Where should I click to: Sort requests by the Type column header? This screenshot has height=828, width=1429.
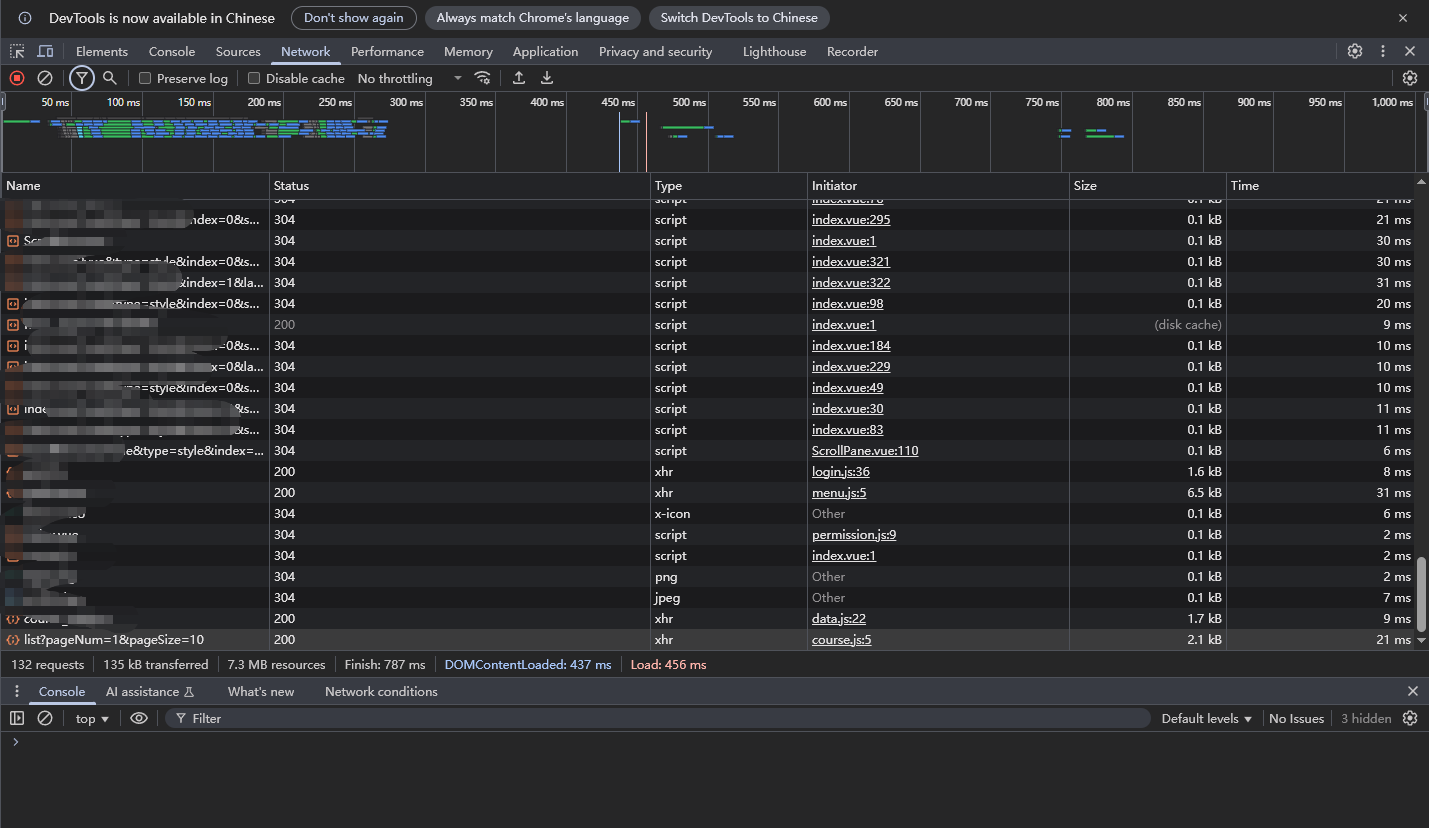click(729, 186)
